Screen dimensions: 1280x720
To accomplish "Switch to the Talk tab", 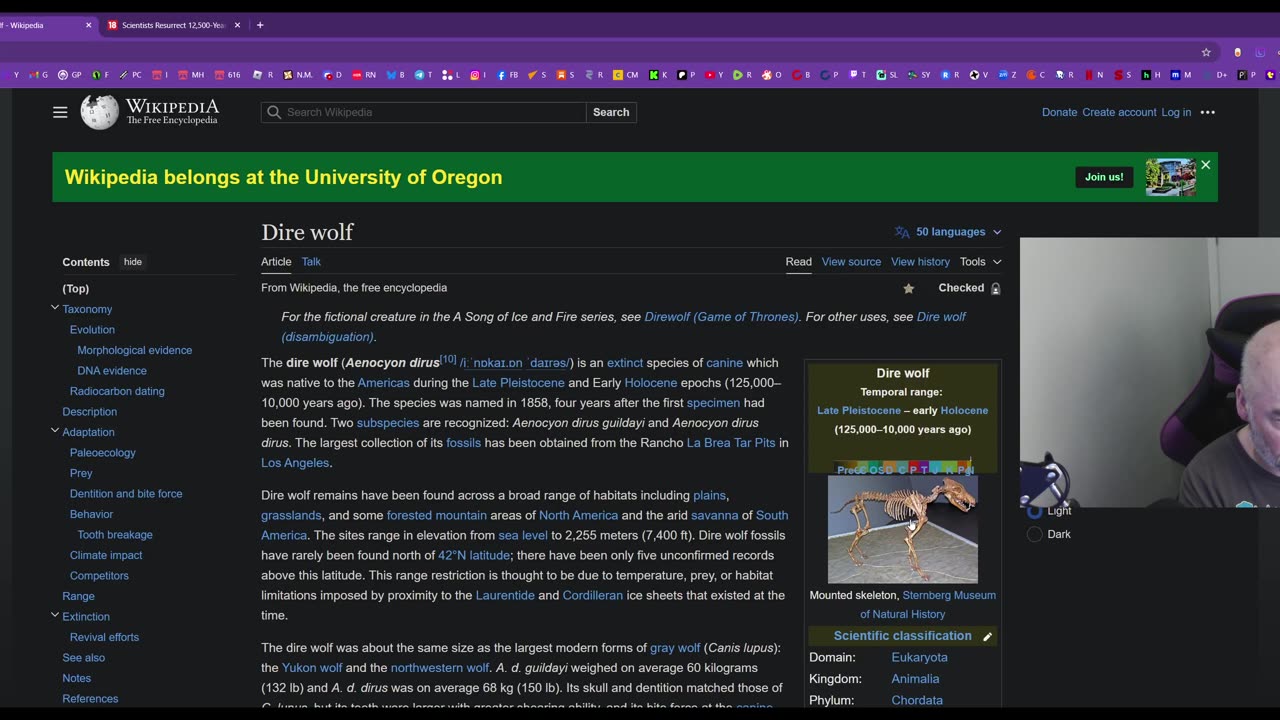I will 311,262.
